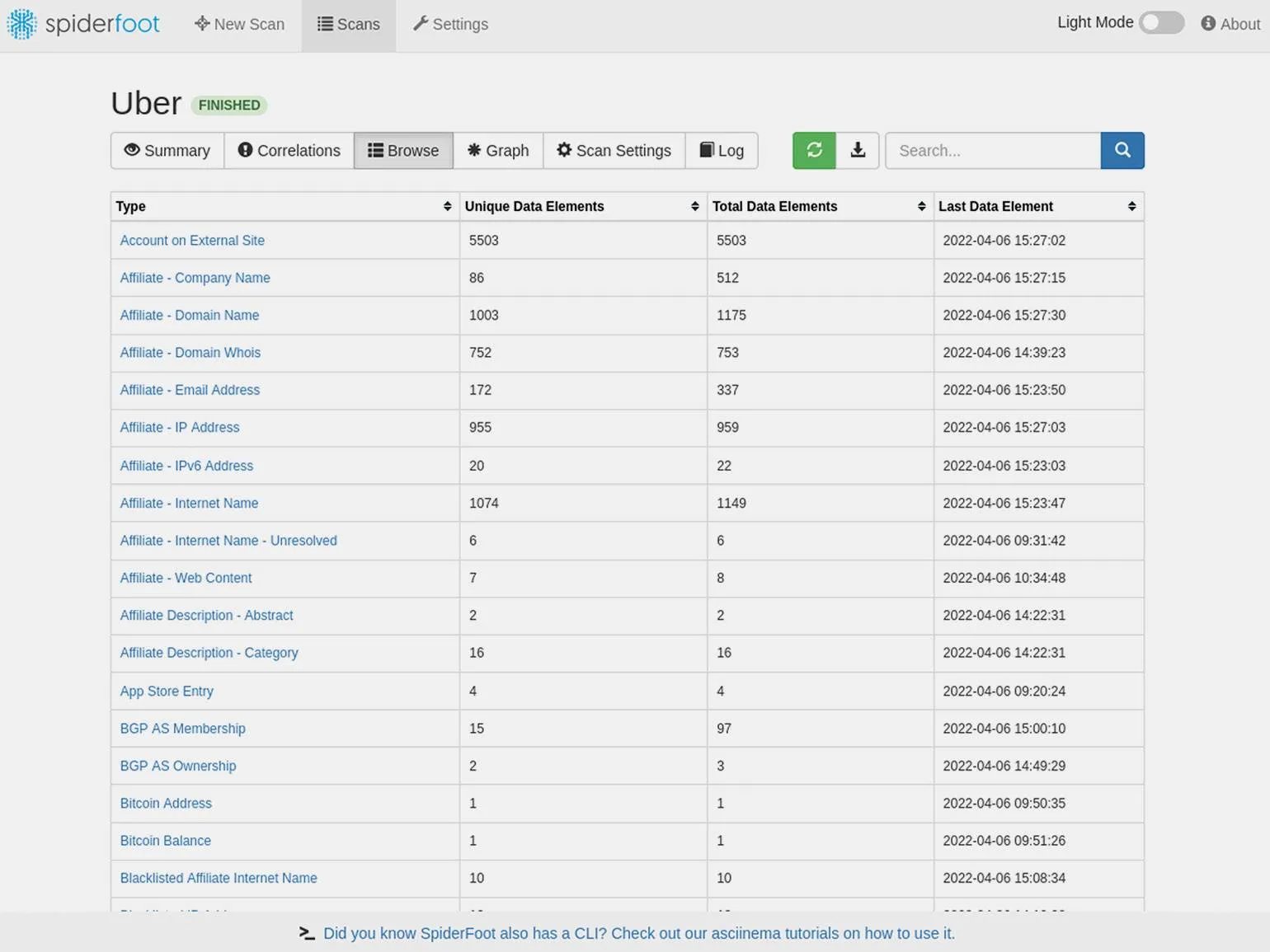This screenshot has height=952, width=1270.
Task: Focus the Search input field
Action: (x=992, y=150)
